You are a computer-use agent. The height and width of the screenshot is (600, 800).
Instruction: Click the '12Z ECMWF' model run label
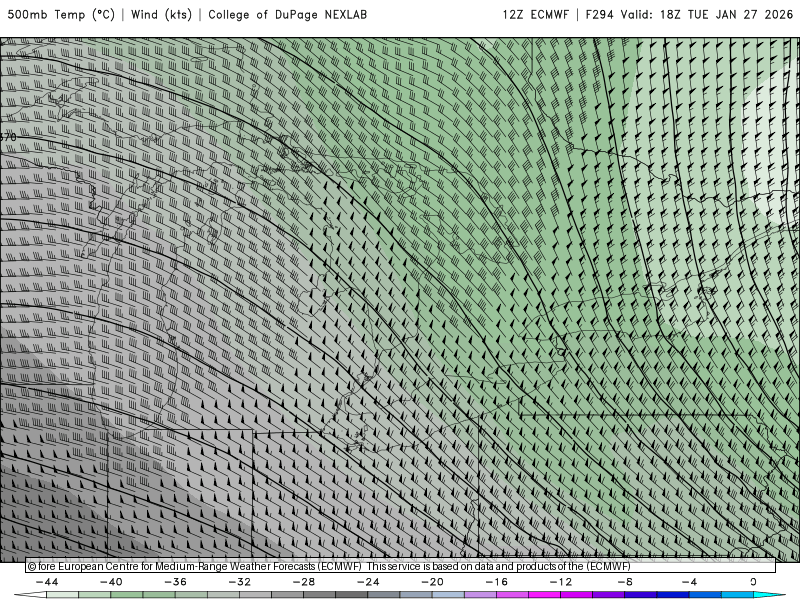(535, 15)
